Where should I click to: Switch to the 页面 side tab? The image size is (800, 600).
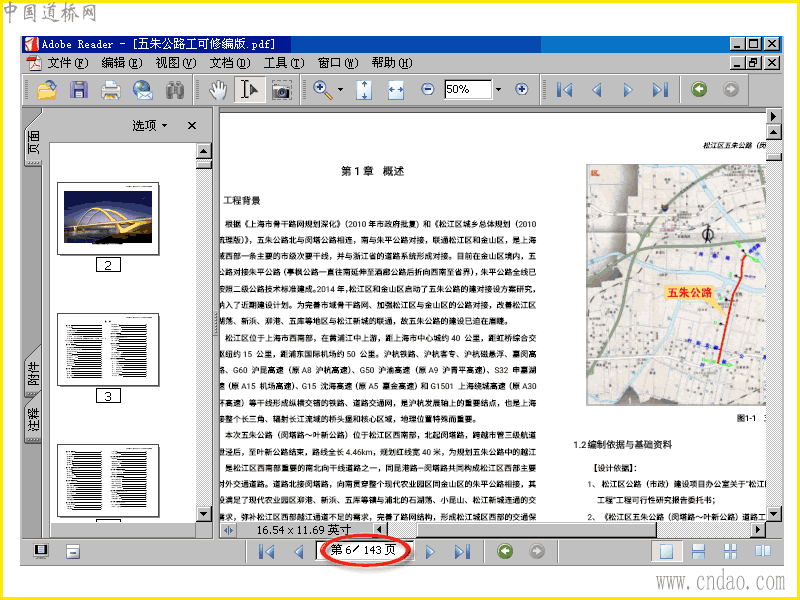click(x=34, y=142)
